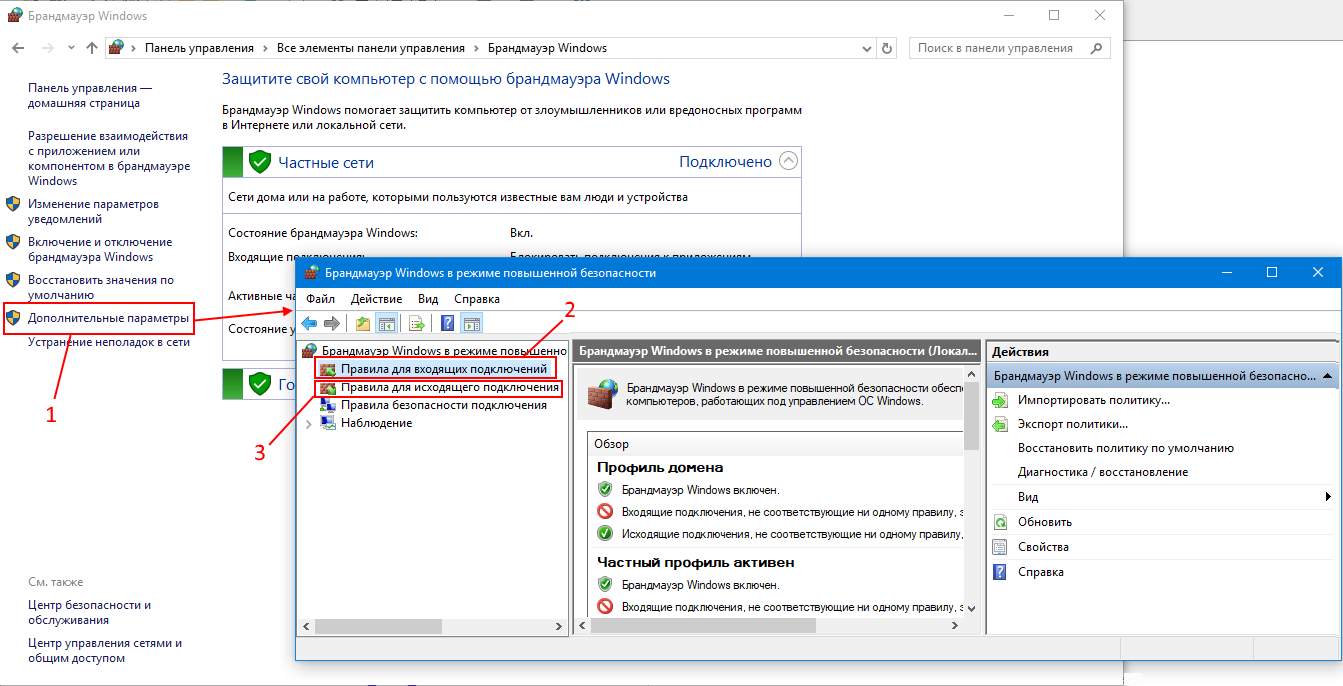This screenshot has width=1343, height=686.
Task: Select Правила для входящих подключений tree node
Action: pyautogui.click(x=443, y=370)
